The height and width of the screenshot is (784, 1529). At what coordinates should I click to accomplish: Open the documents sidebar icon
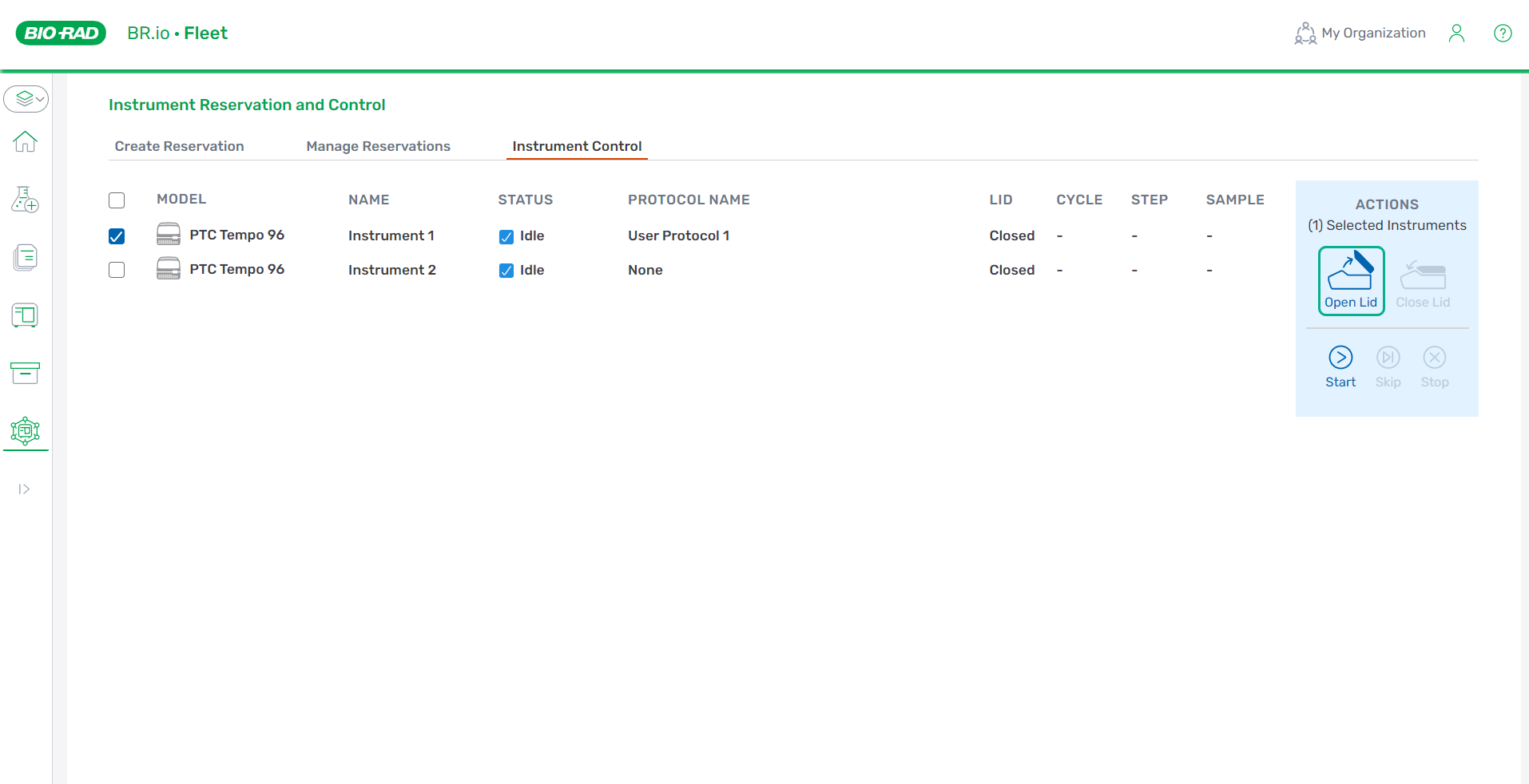pyautogui.click(x=25, y=257)
